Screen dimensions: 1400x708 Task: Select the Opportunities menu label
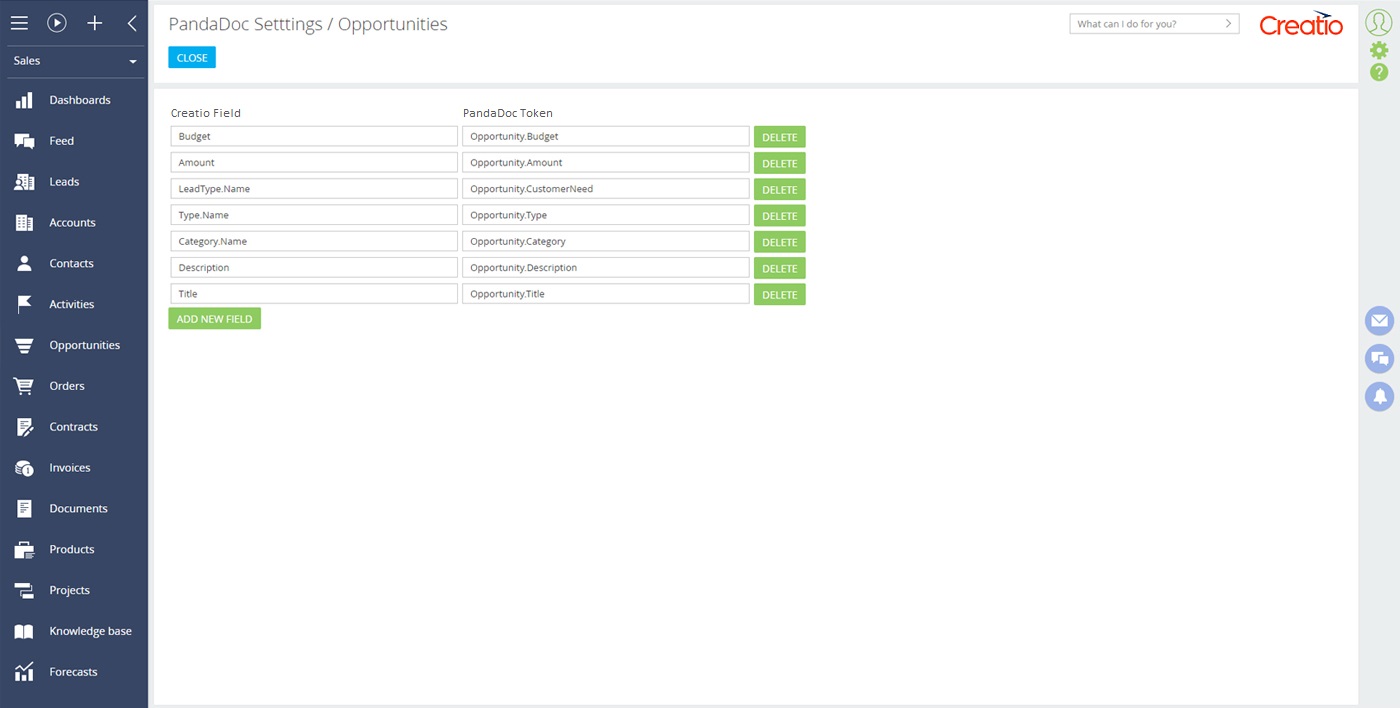pos(85,345)
